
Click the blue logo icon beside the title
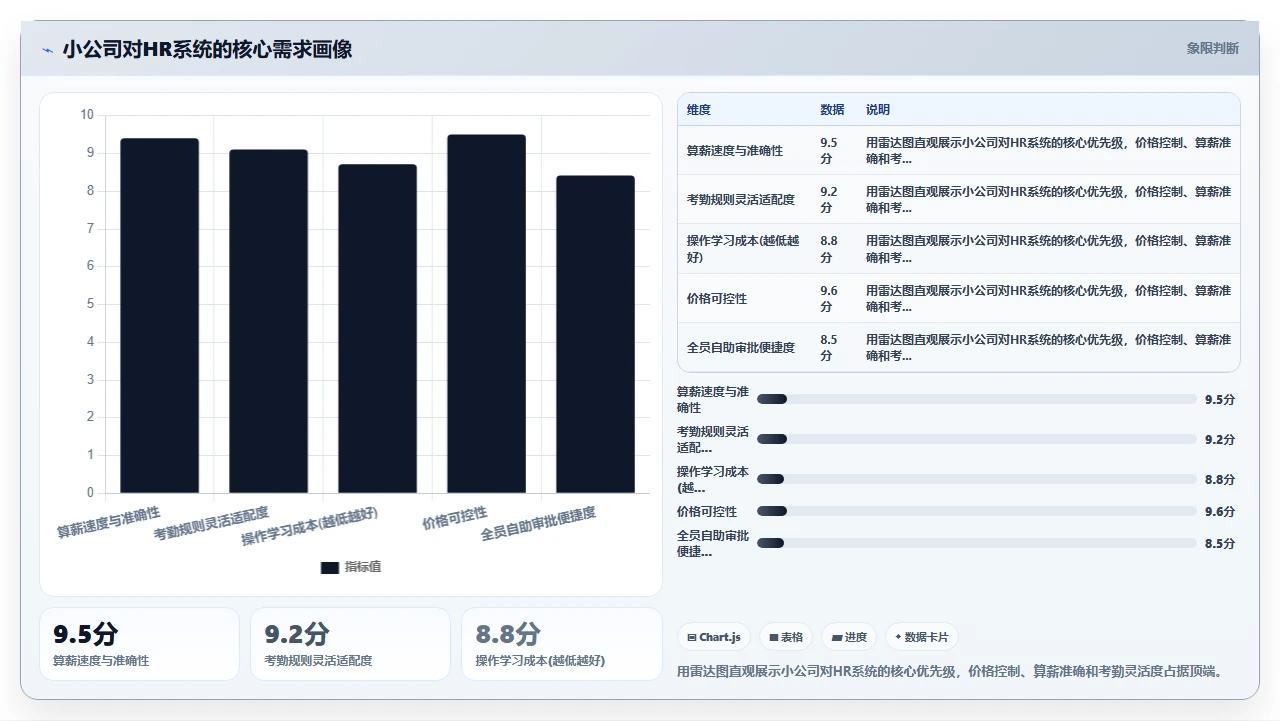tap(47, 49)
